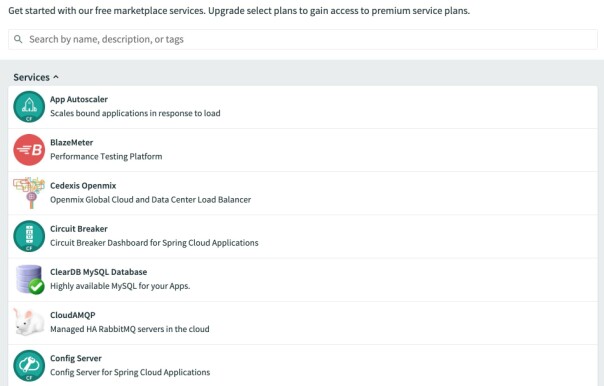Click the BlazeMeter red logo icon
Image resolution: width=604 pixels, height=386 pixels.
click(29, 150)
